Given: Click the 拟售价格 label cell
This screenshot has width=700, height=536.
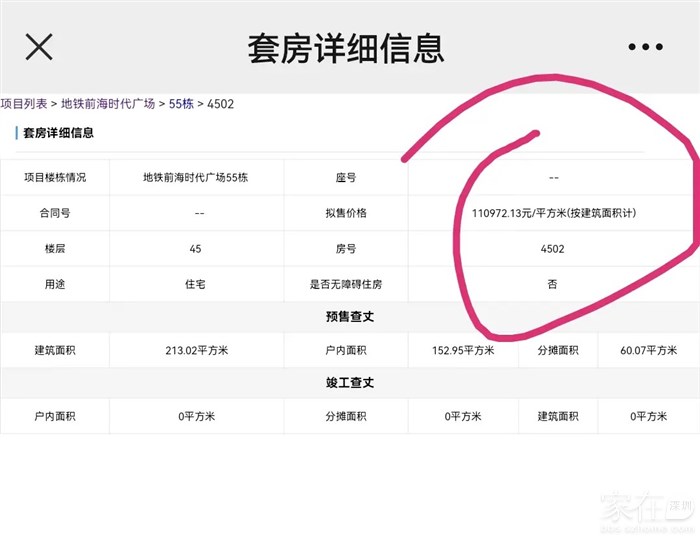Looking at the screenshot, I should point(346,213).
